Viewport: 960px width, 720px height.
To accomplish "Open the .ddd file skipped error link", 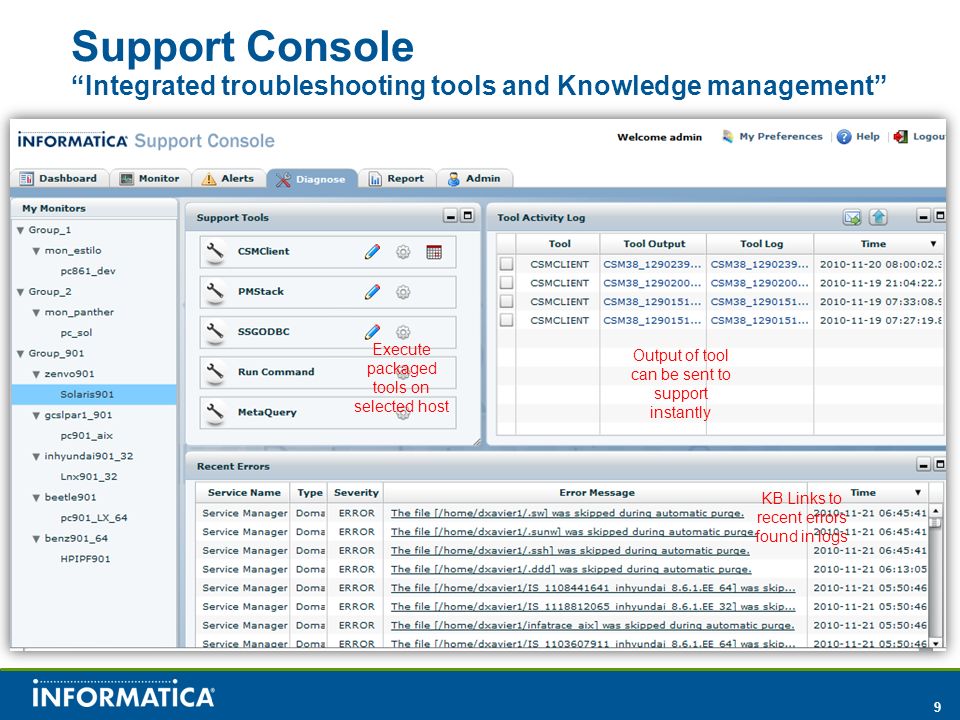I will 571,569.
